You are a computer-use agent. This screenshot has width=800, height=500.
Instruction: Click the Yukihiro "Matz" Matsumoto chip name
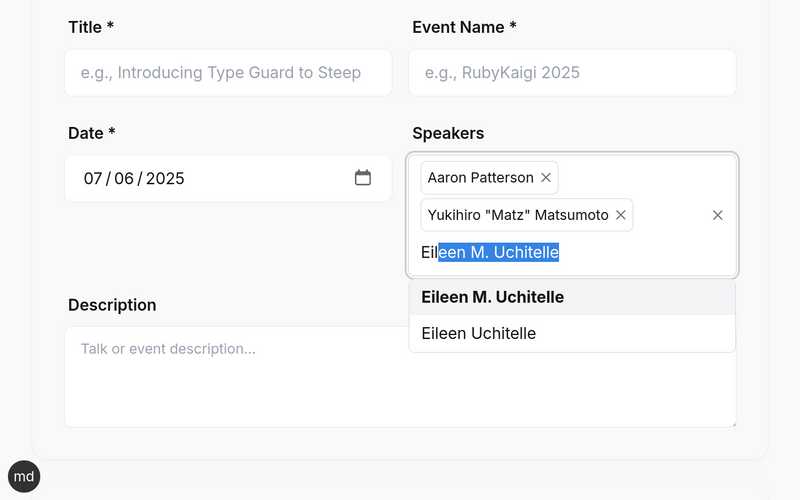click(517, 215)
